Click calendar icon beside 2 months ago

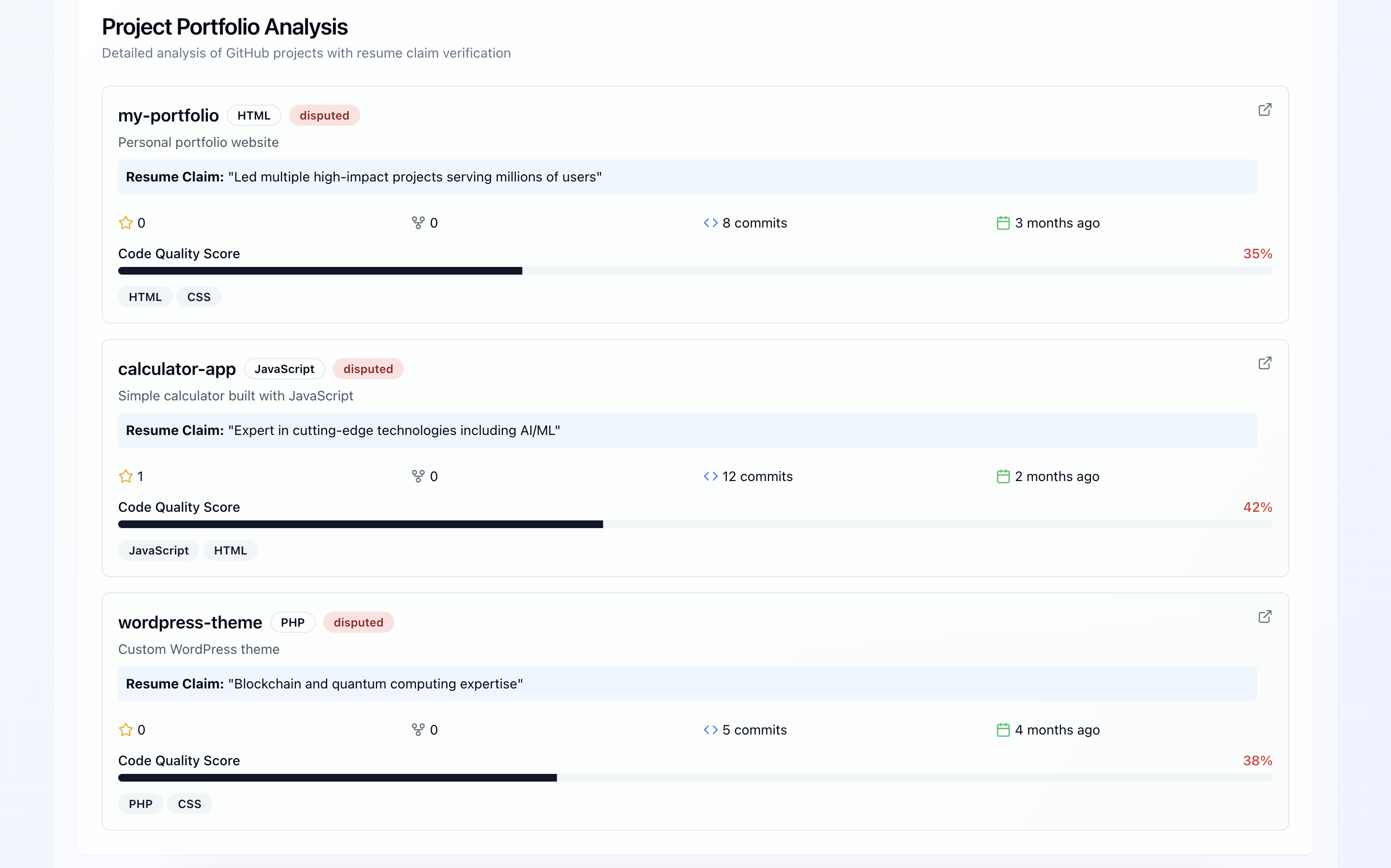pyautogui.click(x=1003, y=476)
